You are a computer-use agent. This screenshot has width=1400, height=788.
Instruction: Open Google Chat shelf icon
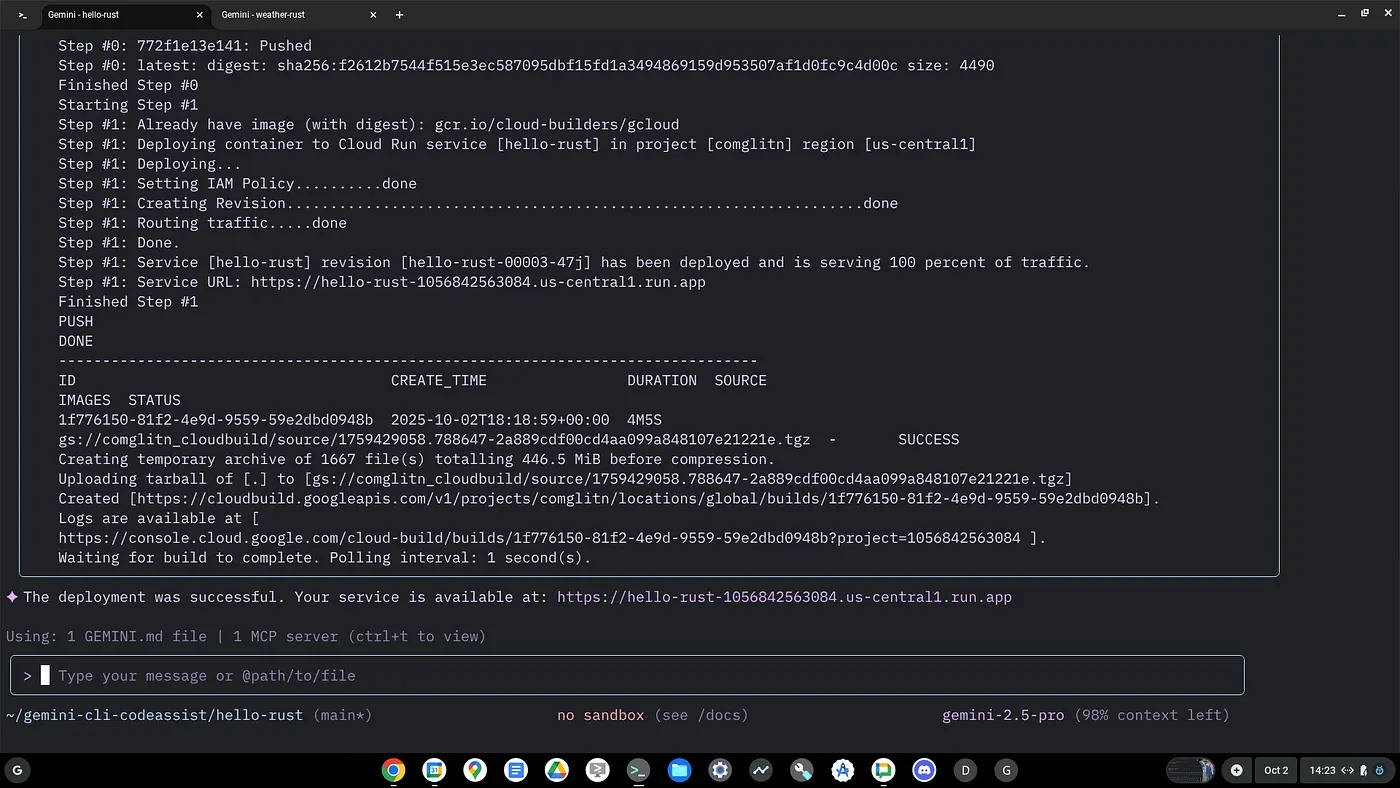(x=883, y=770)
